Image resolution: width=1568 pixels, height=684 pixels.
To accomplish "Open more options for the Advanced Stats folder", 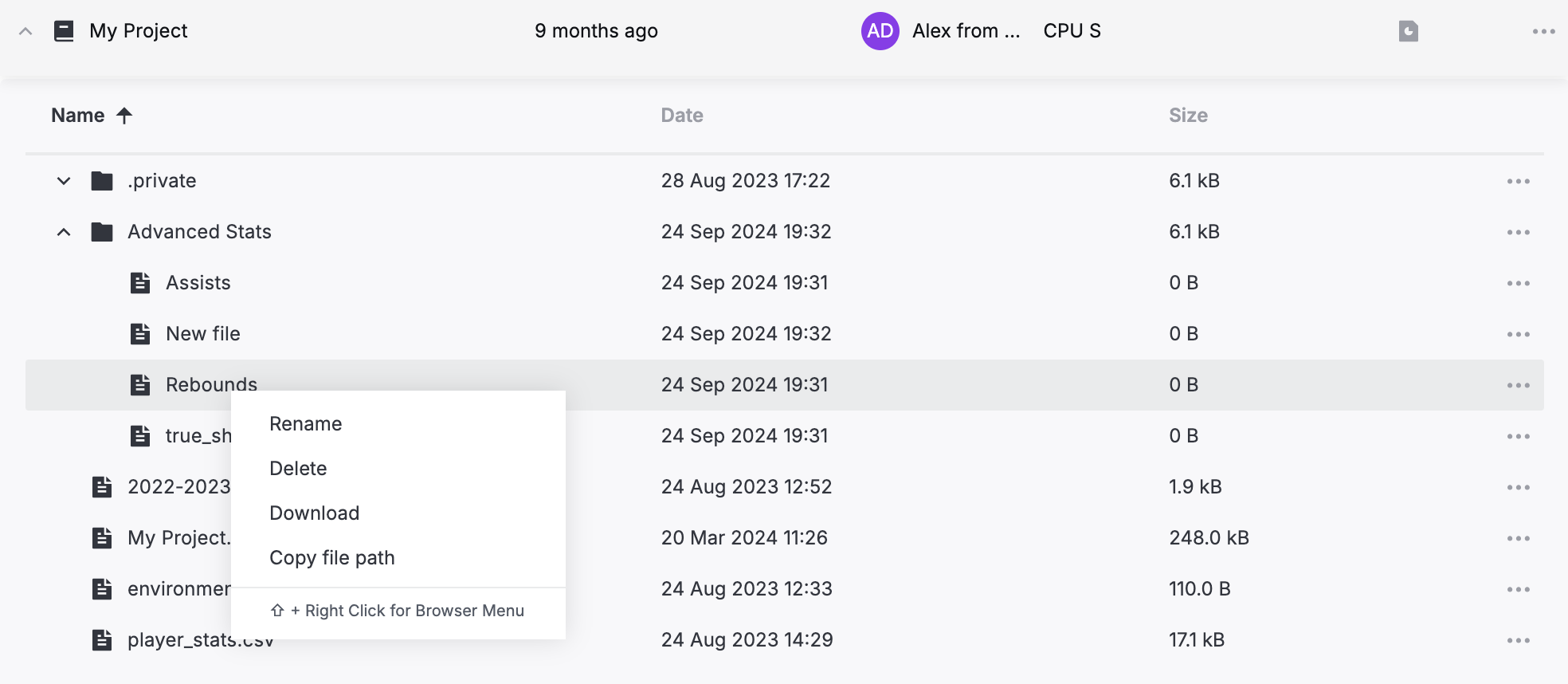I will point(1518,232).
